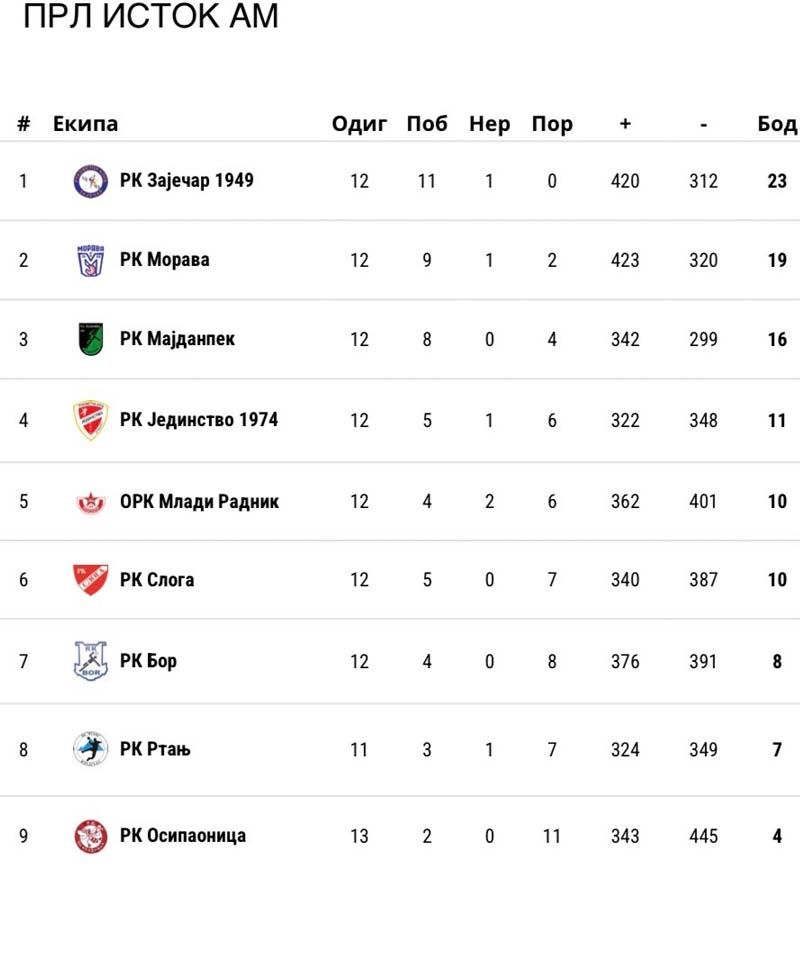Click the Поб wins column header
Viewport: 800px width, 953px height.
(x=427, y=124)
